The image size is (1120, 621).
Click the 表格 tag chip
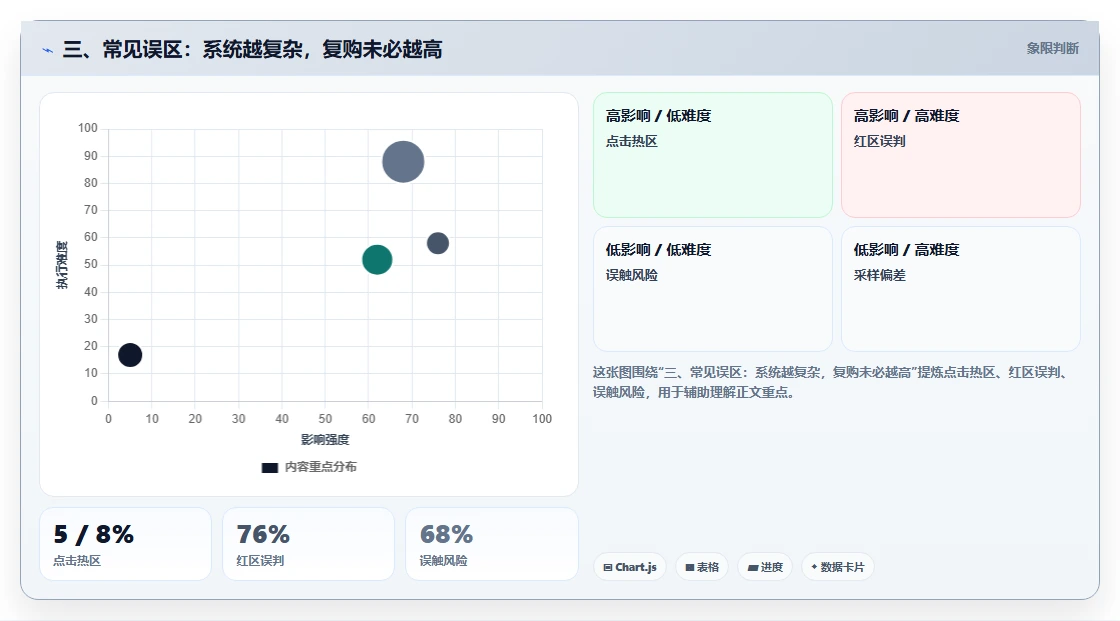click(x=702, y=567)
